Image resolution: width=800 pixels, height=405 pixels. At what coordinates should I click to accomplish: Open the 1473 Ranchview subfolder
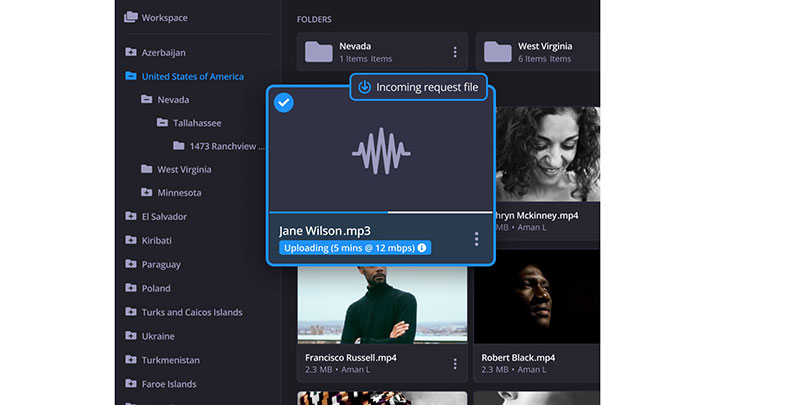click(x=227, y=146)
